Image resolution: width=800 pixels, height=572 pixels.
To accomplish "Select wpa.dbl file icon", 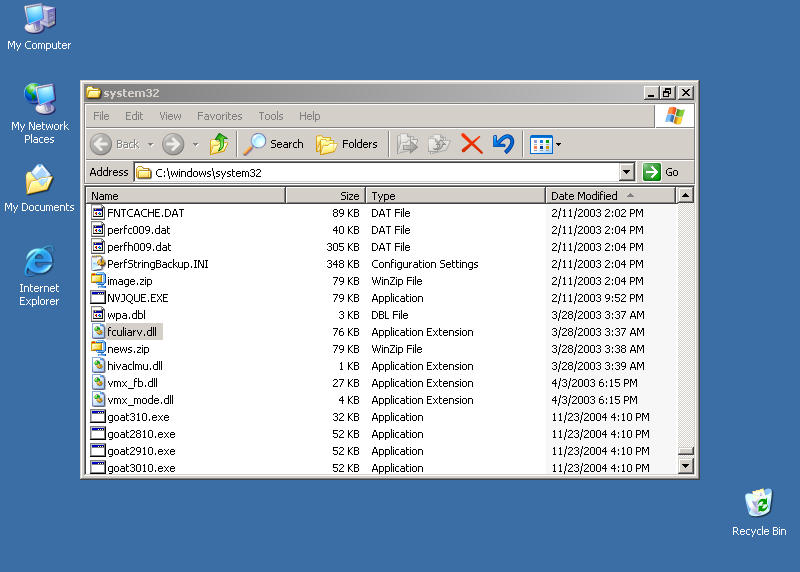I will [98, 314].
